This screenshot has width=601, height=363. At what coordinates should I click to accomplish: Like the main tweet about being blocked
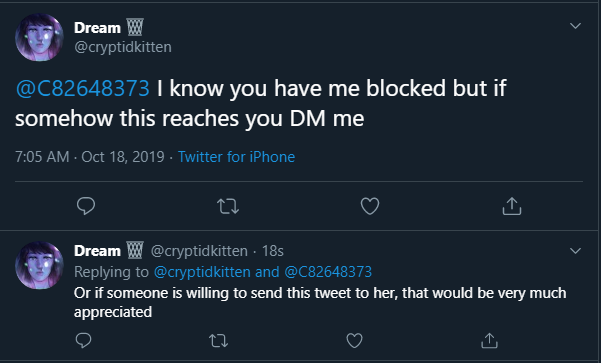click(x=370, y=206)
